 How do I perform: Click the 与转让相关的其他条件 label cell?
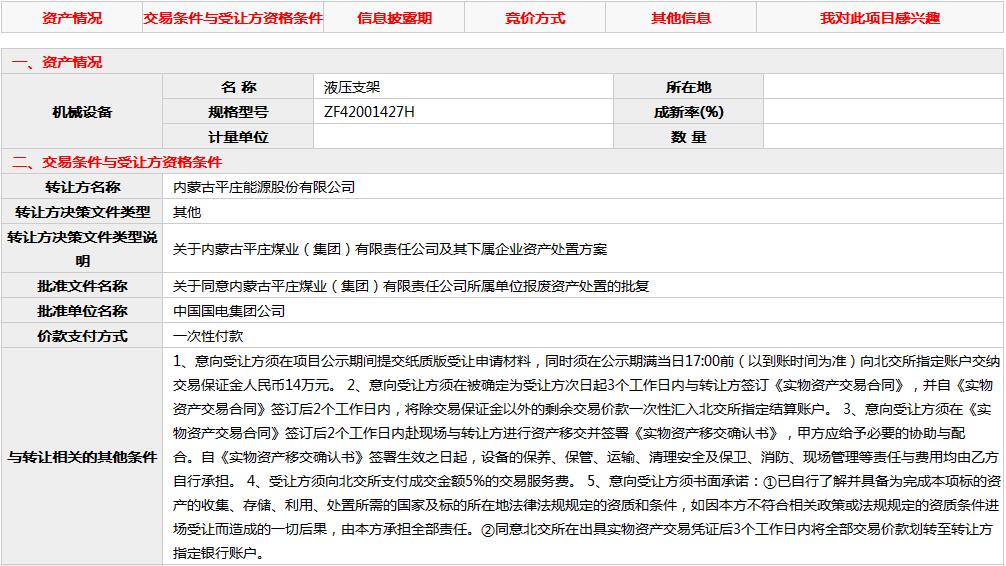82,457
